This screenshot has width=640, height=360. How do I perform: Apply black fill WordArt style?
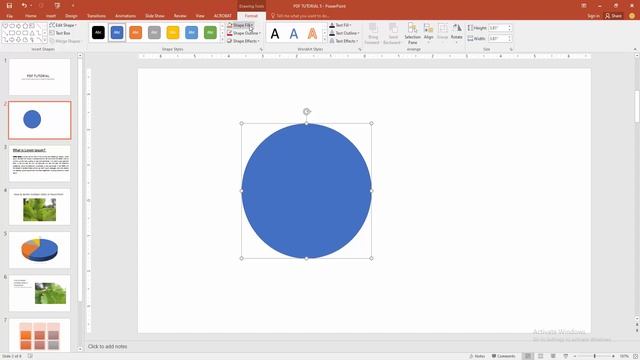click(x=275, y=33)
